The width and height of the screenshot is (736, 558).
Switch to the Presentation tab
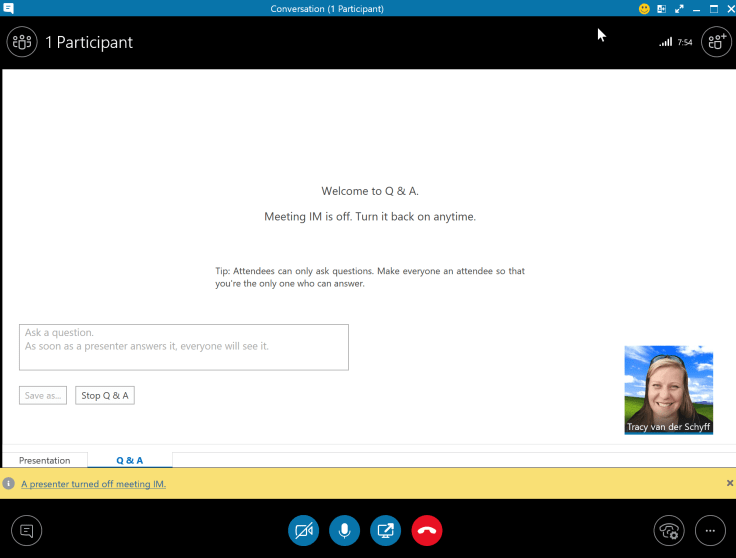click(44, 460)
